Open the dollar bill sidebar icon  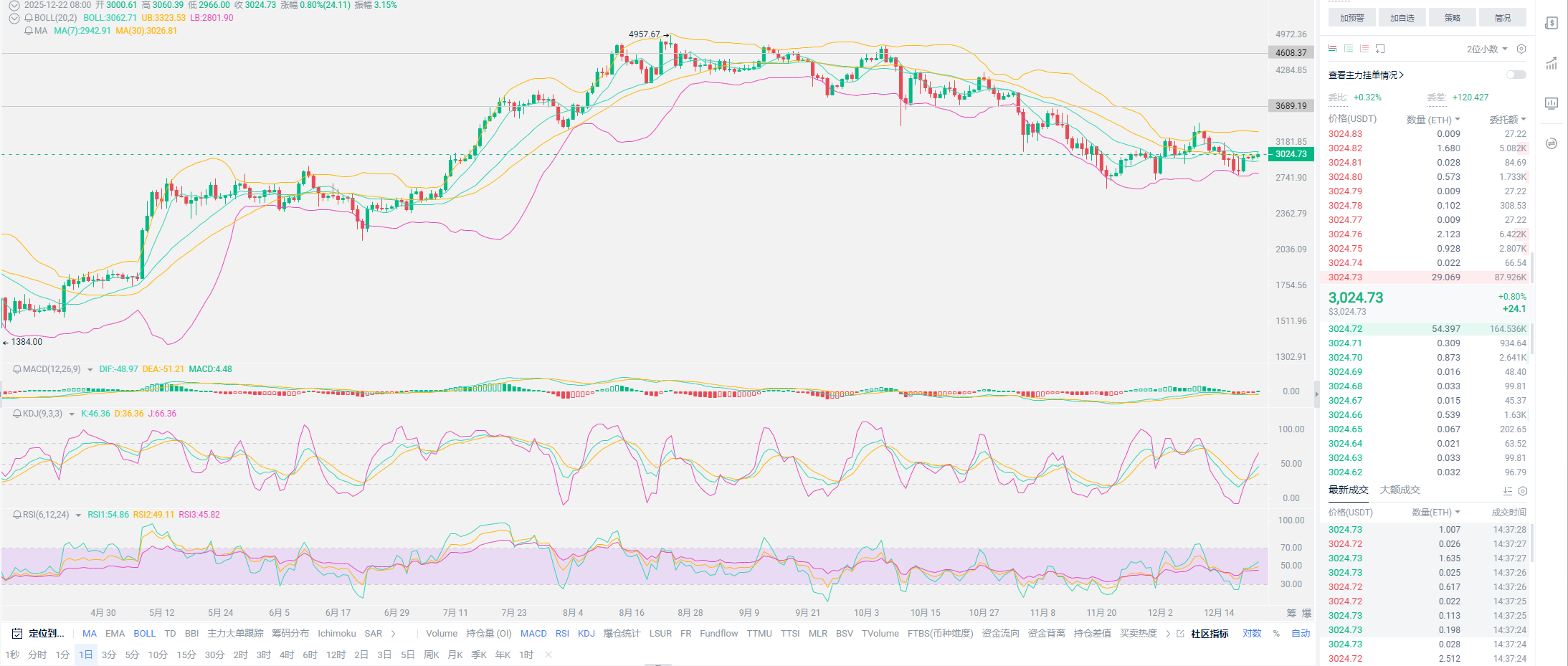pos(1552,23)
